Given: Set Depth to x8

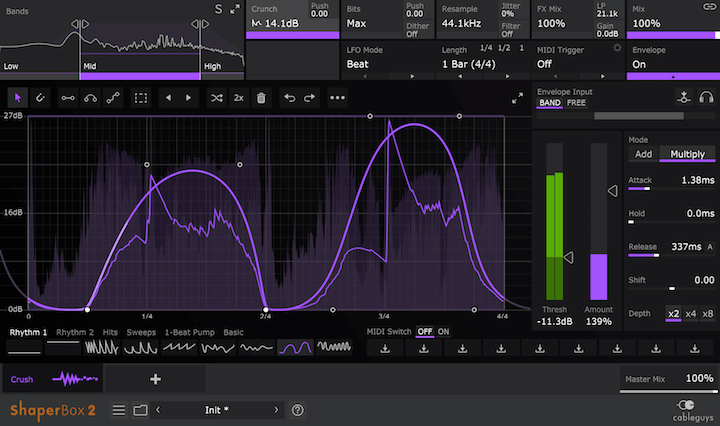Looking at the screenshot, I should 708,314.
